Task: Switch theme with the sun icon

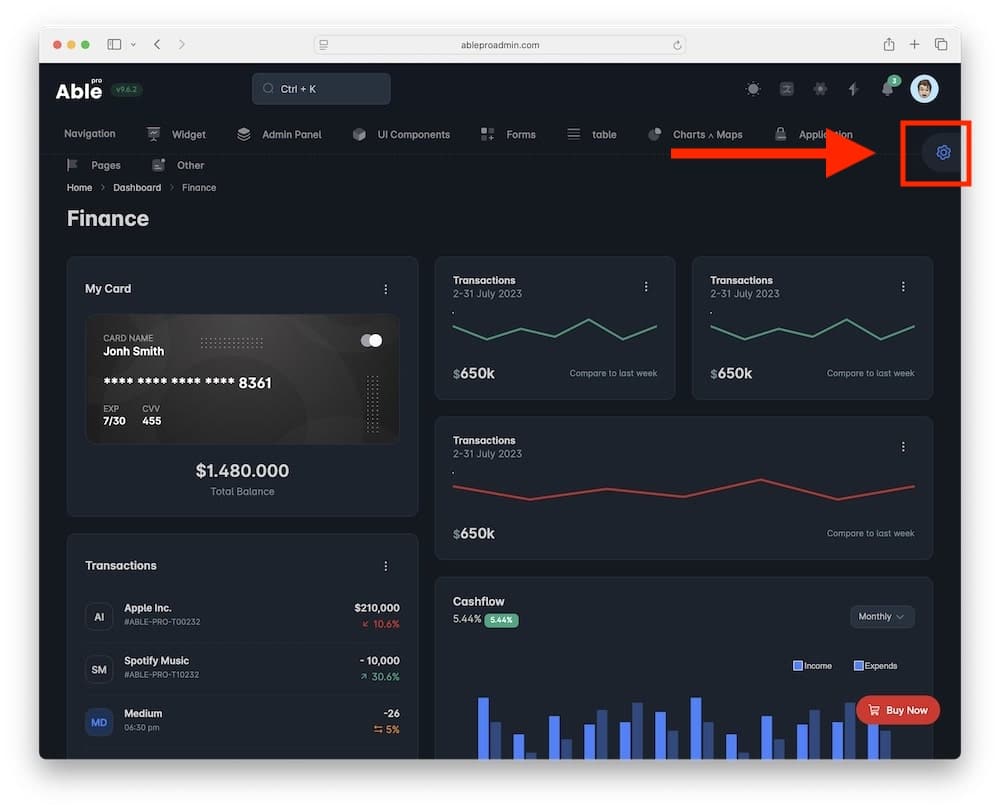Action: tap(753, 89)
